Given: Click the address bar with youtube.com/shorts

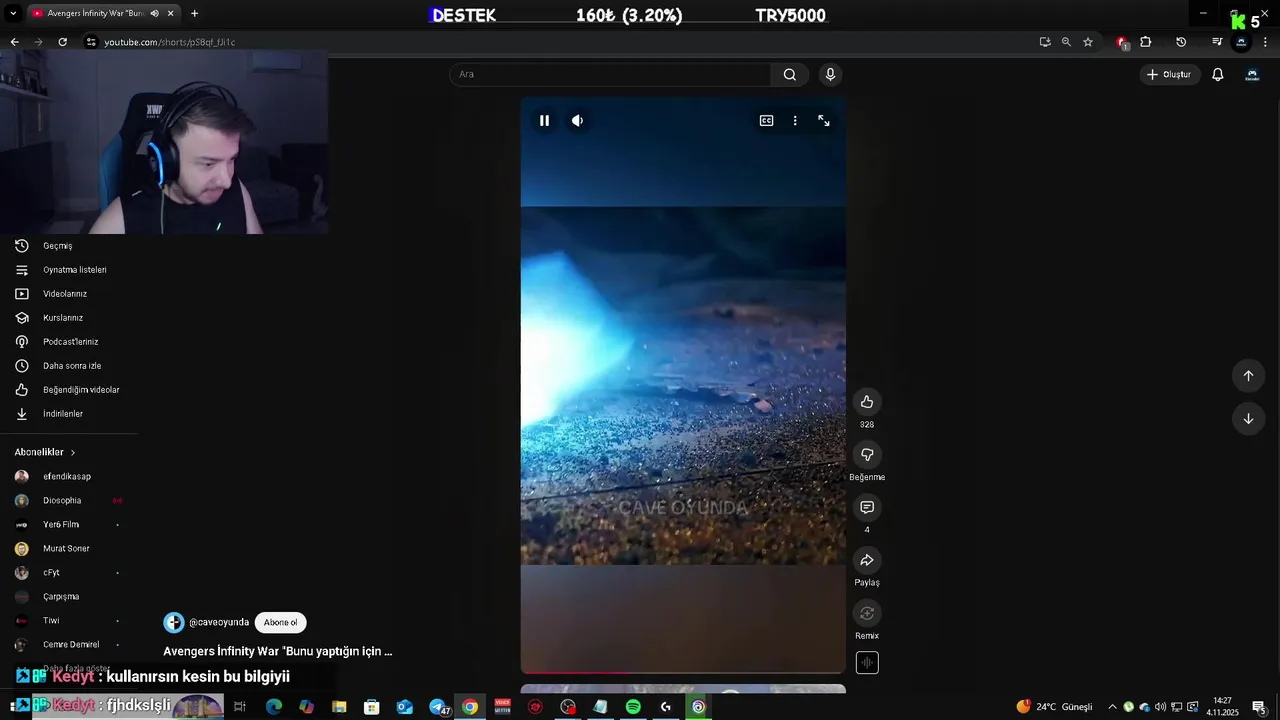Looking at the screenshot, I should tap(560, 42).
